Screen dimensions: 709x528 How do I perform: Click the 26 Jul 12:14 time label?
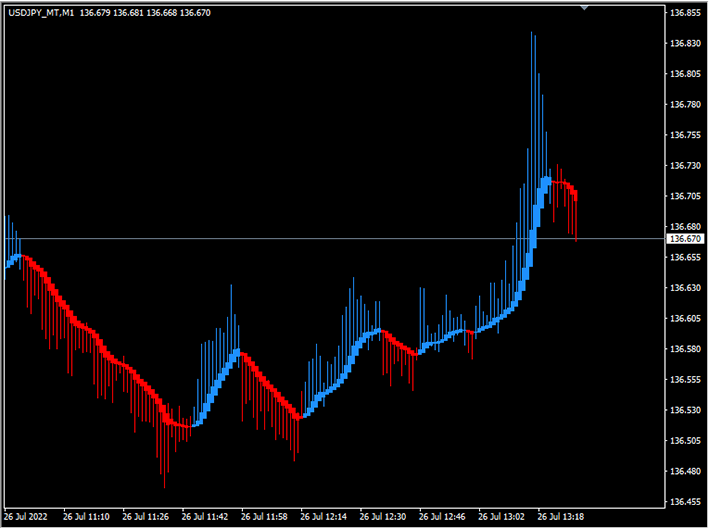pyautogui.click(x=323, y=516)
